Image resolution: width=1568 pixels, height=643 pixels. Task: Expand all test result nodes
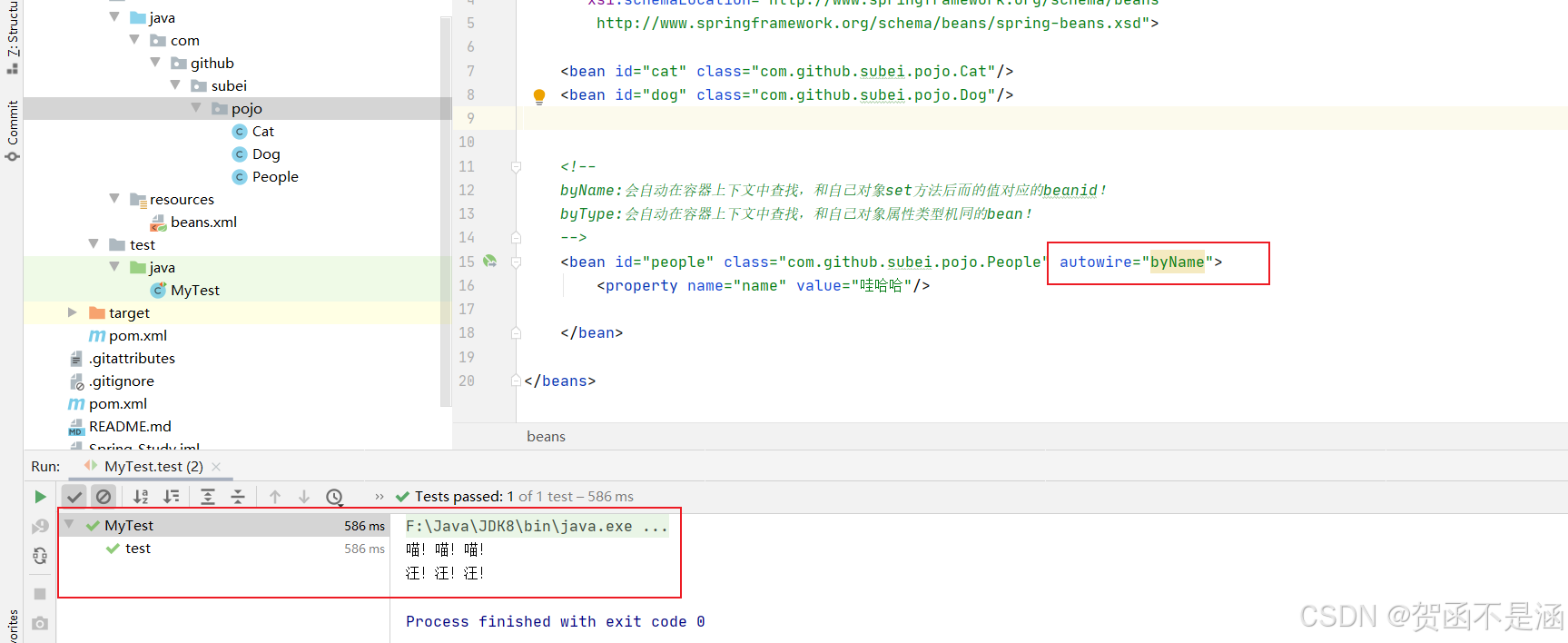pyautogui.click(x=208, y=497)
